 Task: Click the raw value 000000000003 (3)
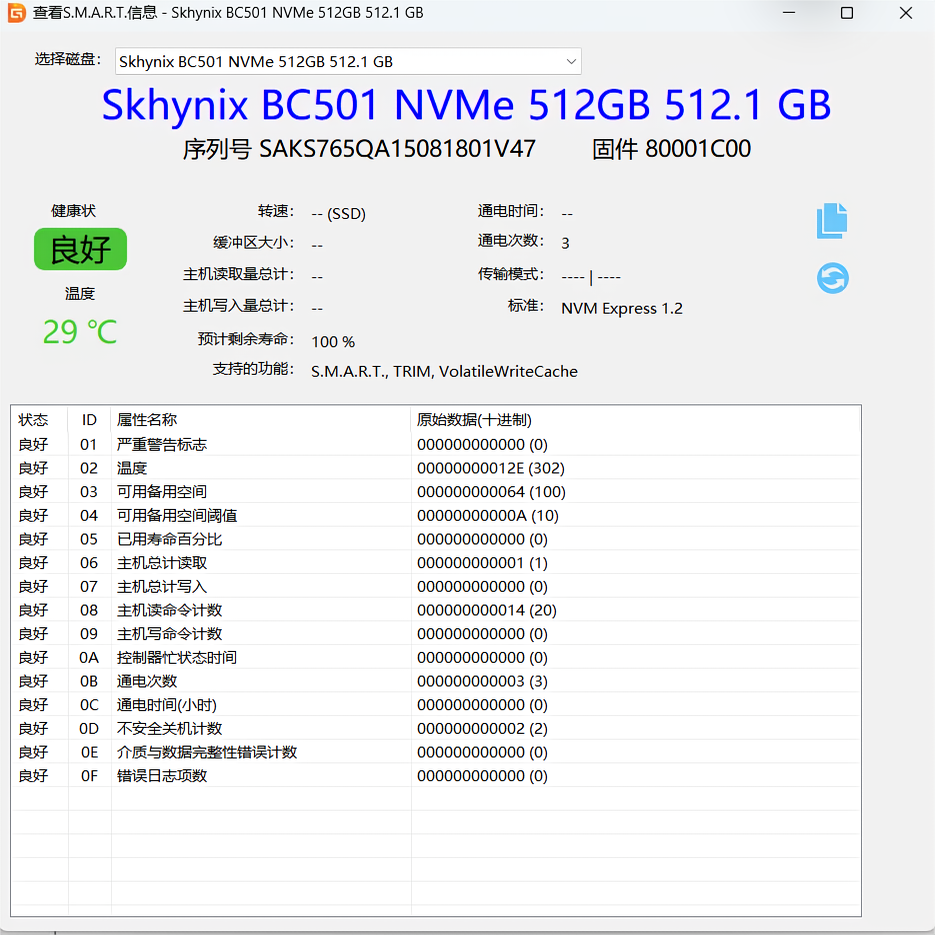[482, 681]
